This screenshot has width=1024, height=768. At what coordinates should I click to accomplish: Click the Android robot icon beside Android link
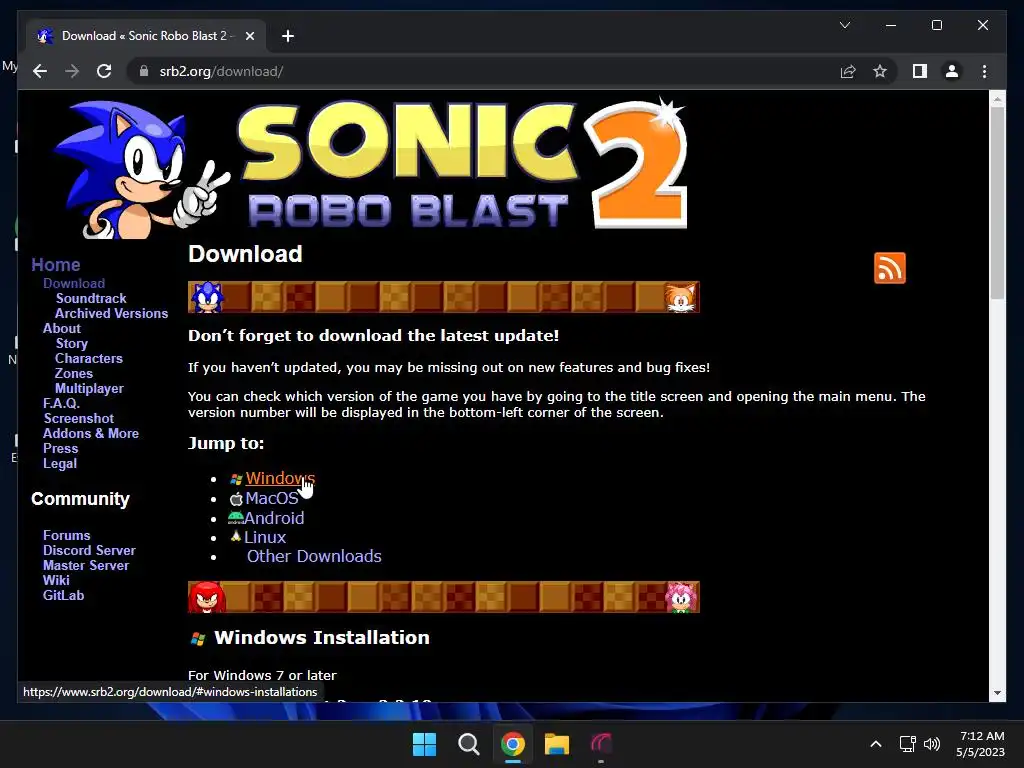point(235,517)
